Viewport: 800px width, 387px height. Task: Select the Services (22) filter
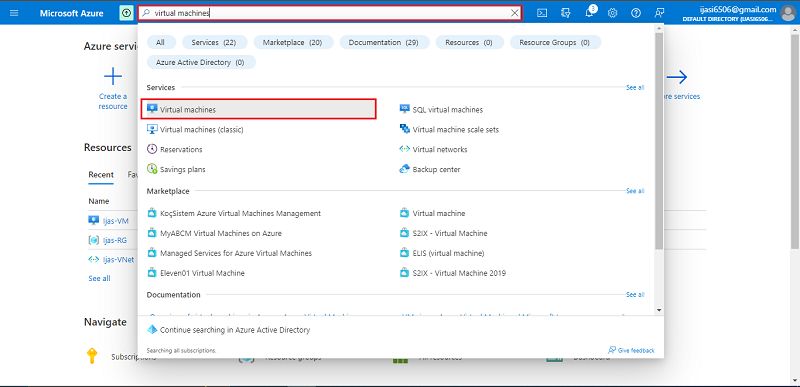point(214,42)
